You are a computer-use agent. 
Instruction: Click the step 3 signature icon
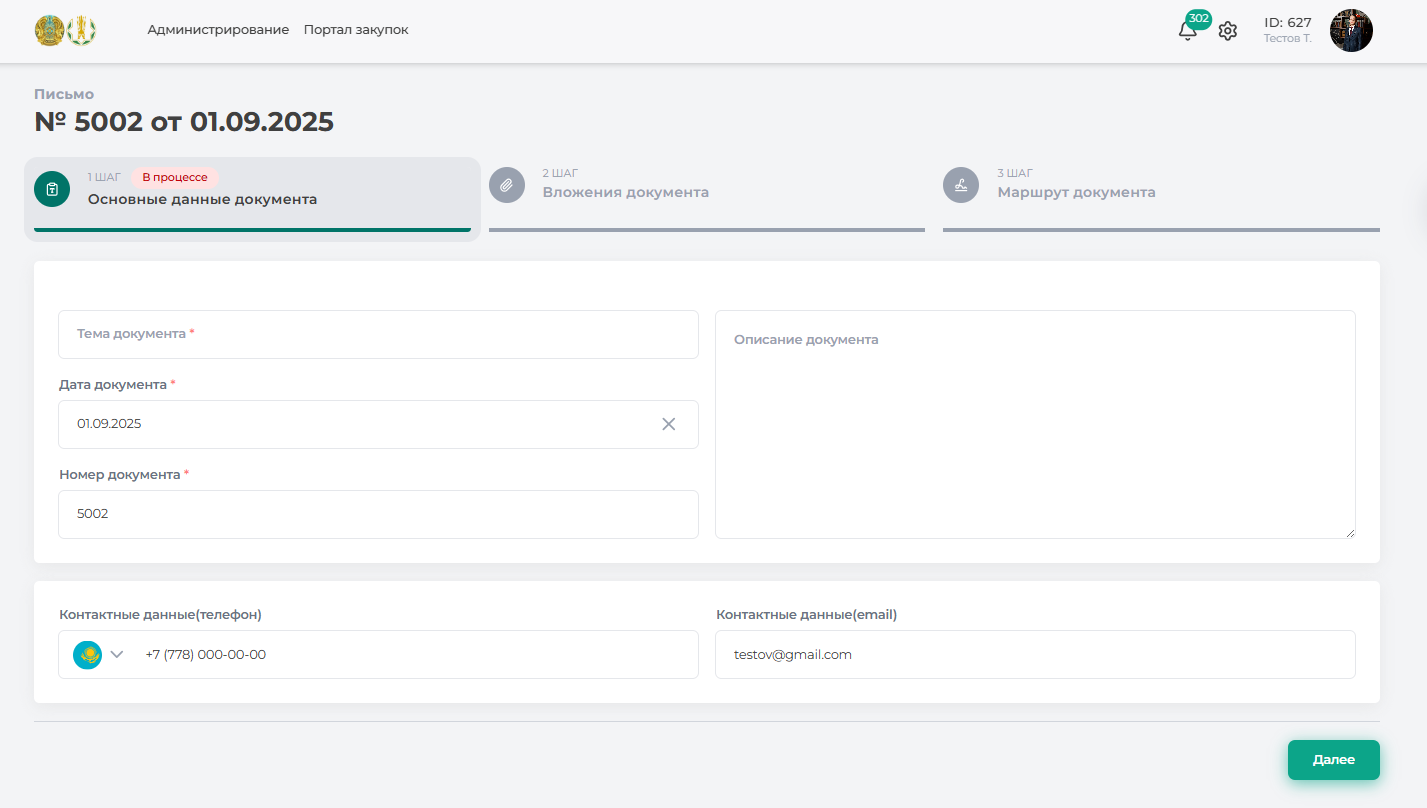click(961, 185)
